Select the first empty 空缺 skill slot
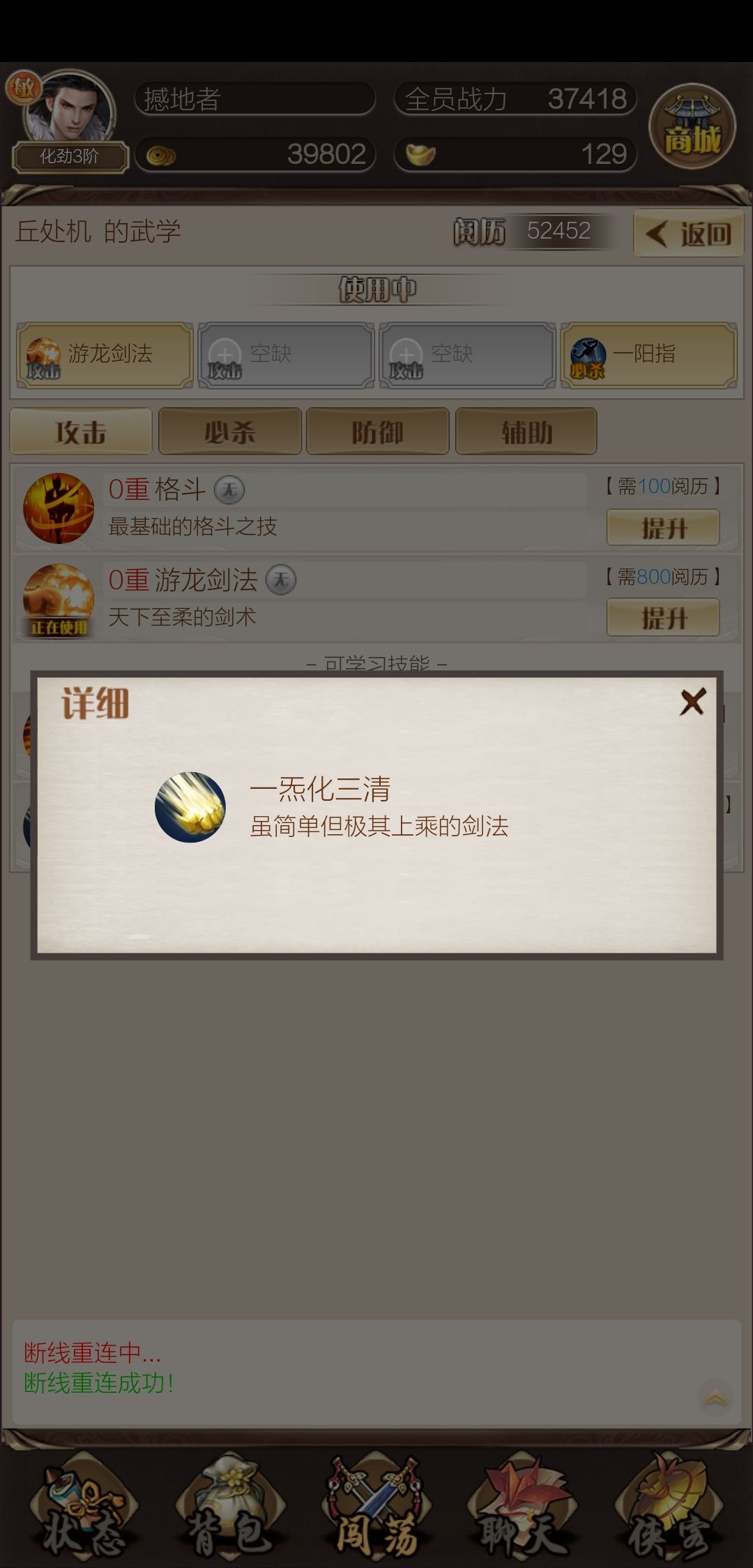 pos(286,355)
